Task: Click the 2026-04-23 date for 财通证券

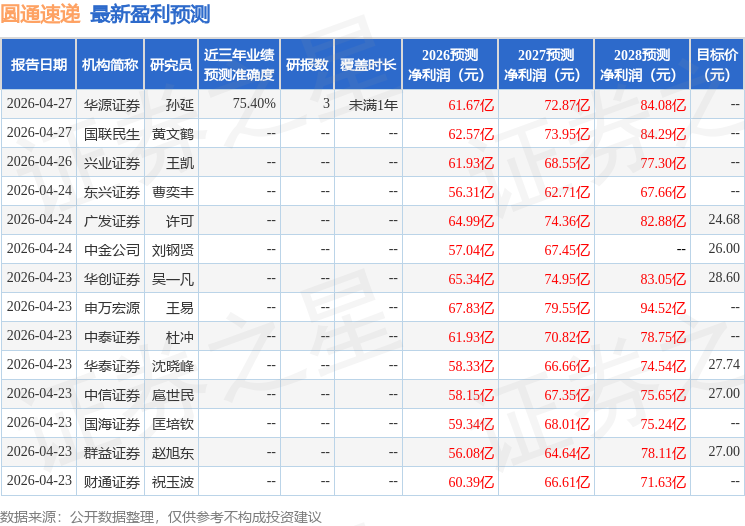Action: tap(39, 480)
